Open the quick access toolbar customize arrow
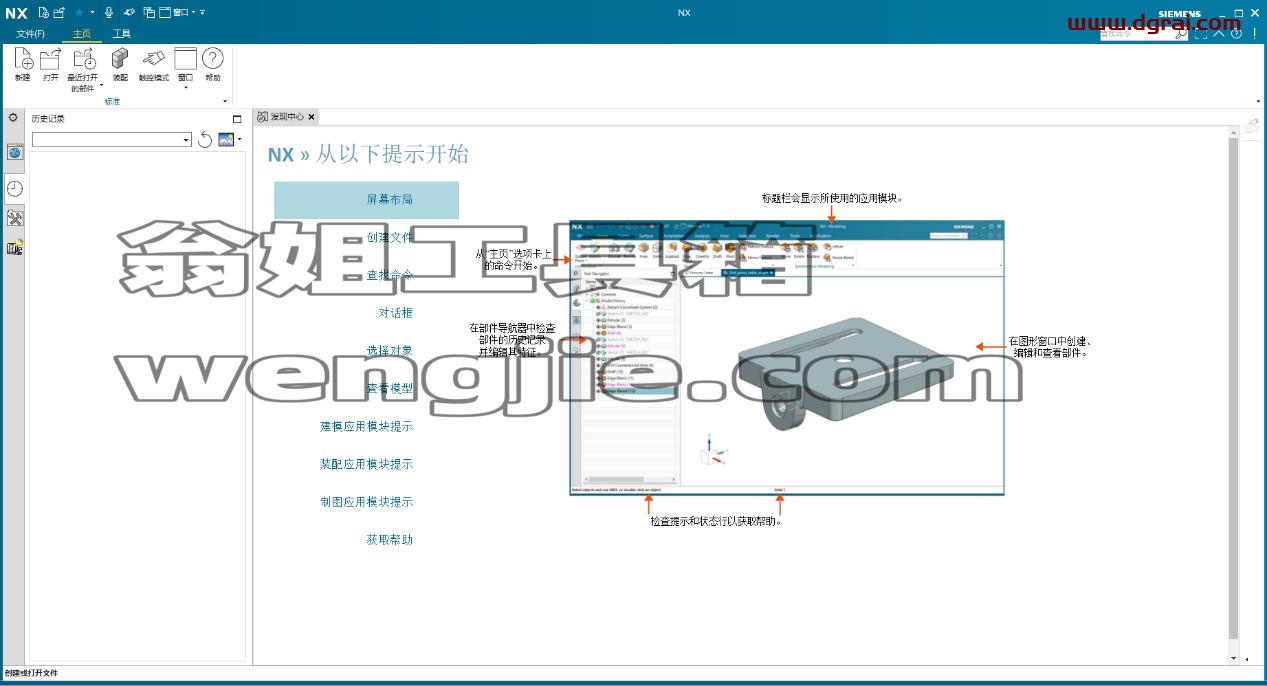 tap(202, 12)
